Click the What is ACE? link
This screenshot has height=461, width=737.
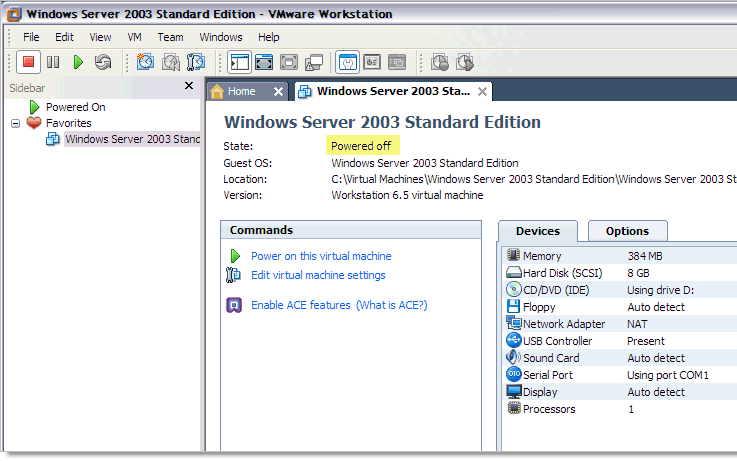click(x=392, y=305)
